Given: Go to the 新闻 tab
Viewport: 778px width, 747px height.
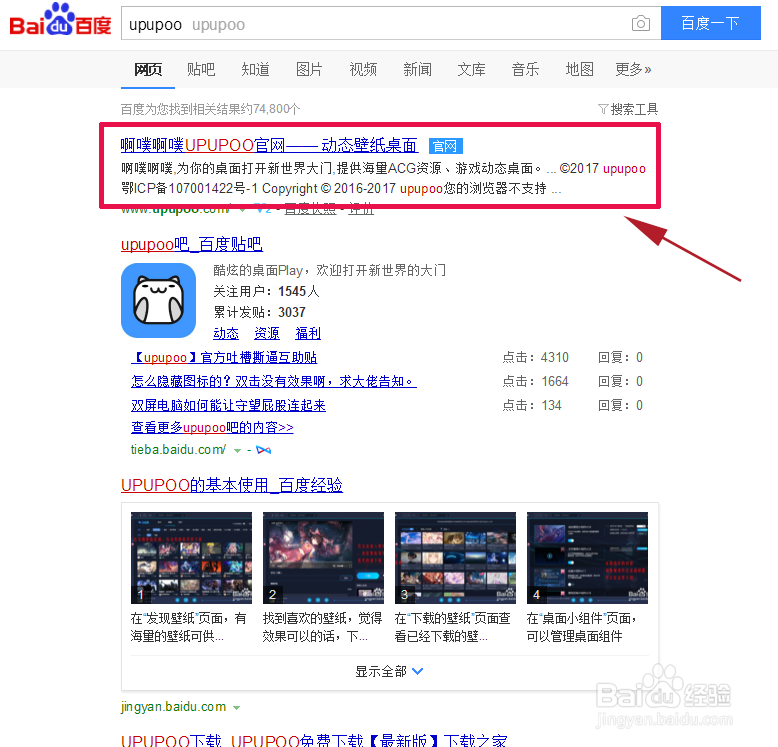Looking at the screenshot, I should 417,69.
